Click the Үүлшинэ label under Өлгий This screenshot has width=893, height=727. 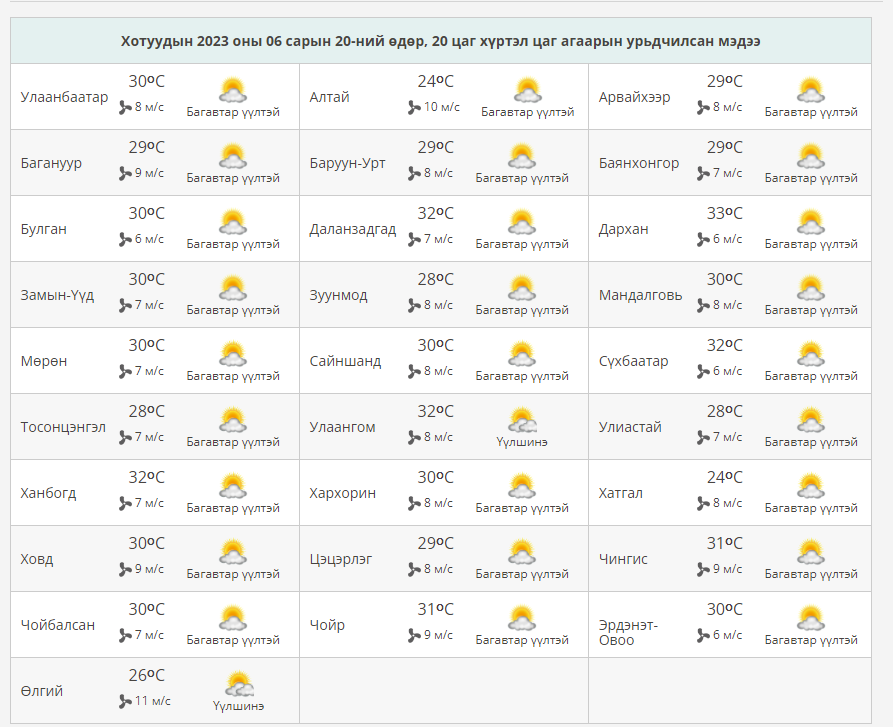[238, 706]
